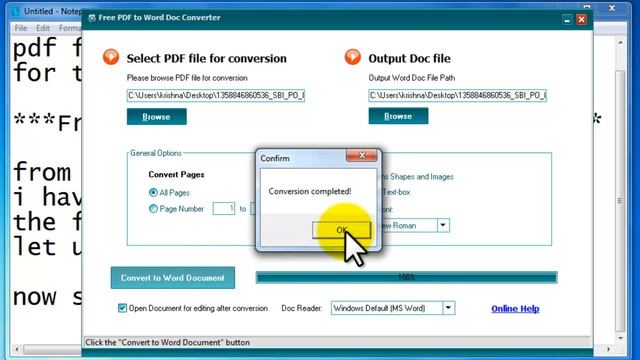
Task: Click the orange arrow icon beside Output Doc
Action: (x=353, y=57)
